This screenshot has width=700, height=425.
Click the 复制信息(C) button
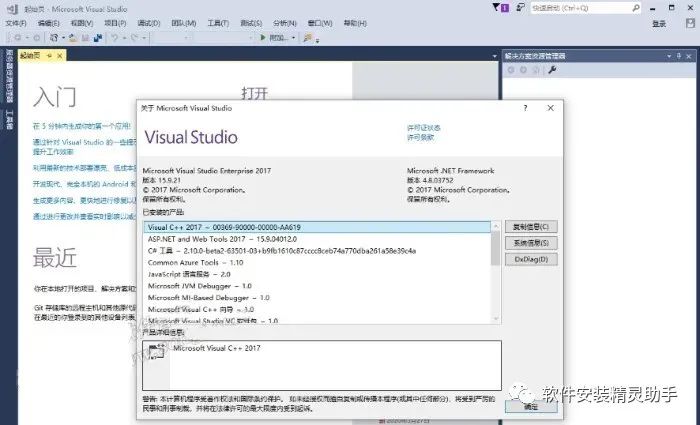[531, 226]
